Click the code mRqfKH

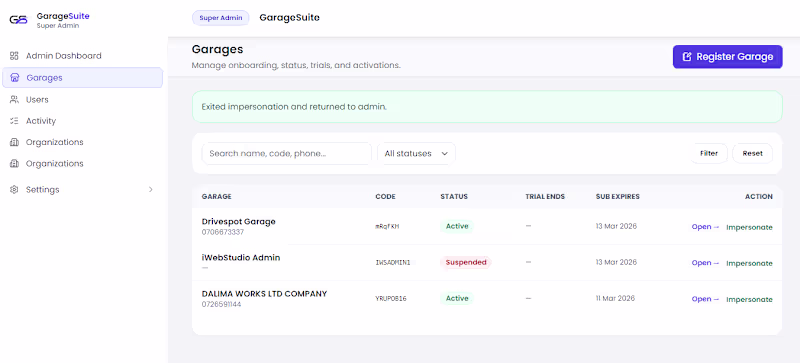(387, 227)
